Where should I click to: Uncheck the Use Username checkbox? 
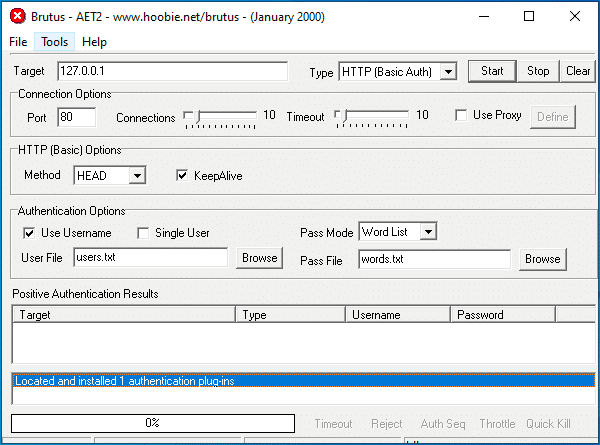(29, 233)
